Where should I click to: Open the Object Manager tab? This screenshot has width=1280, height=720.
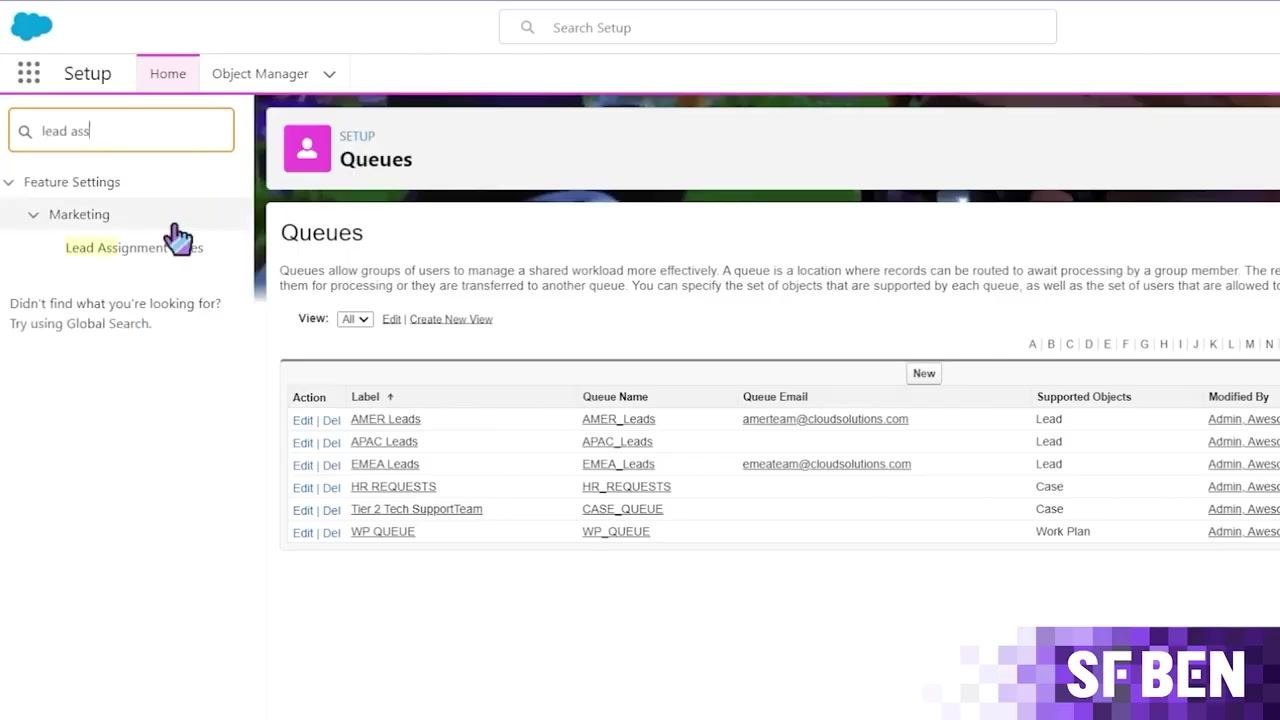point(260,74)
